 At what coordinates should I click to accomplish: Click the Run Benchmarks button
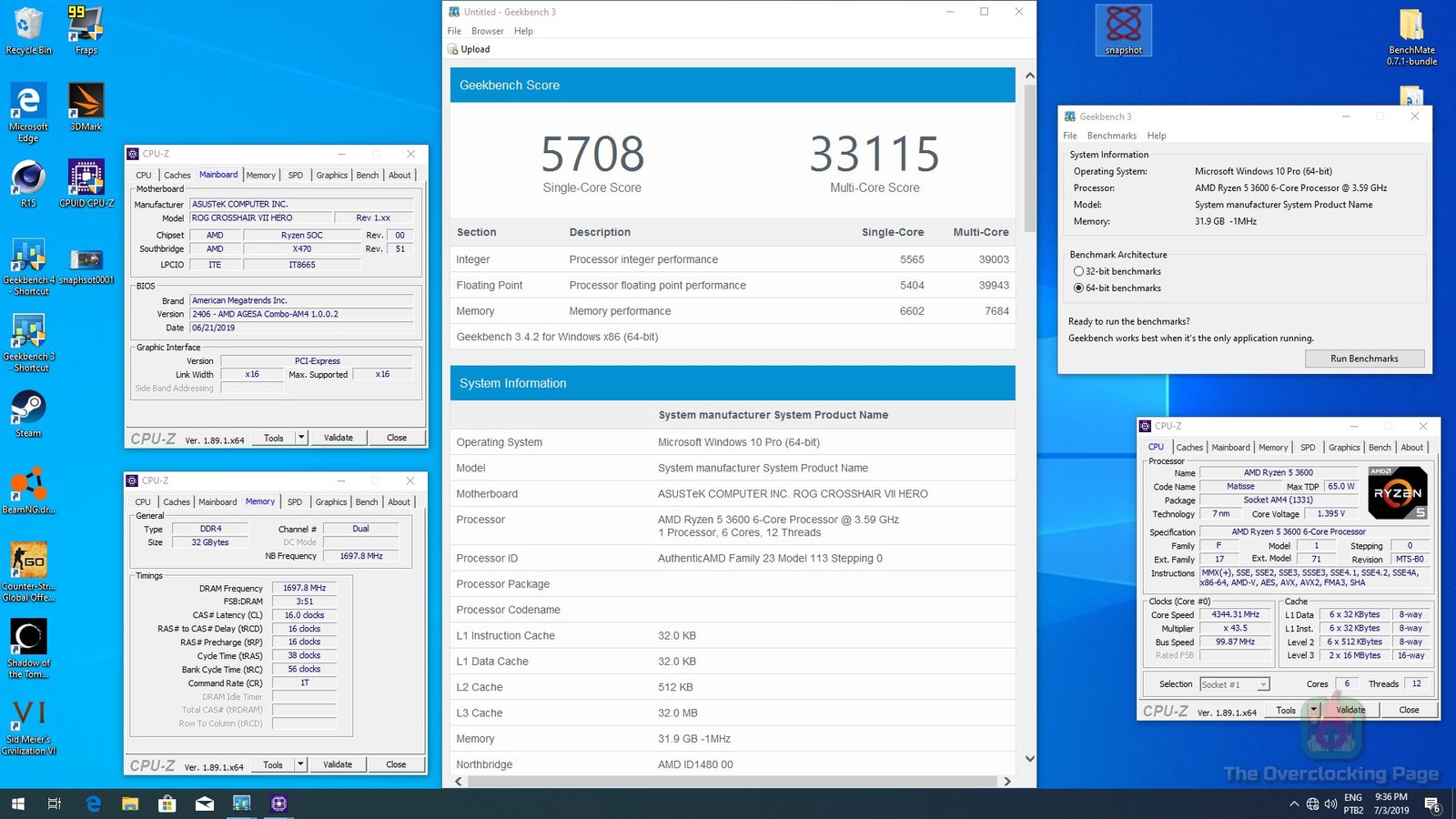tap(1364, 358)
